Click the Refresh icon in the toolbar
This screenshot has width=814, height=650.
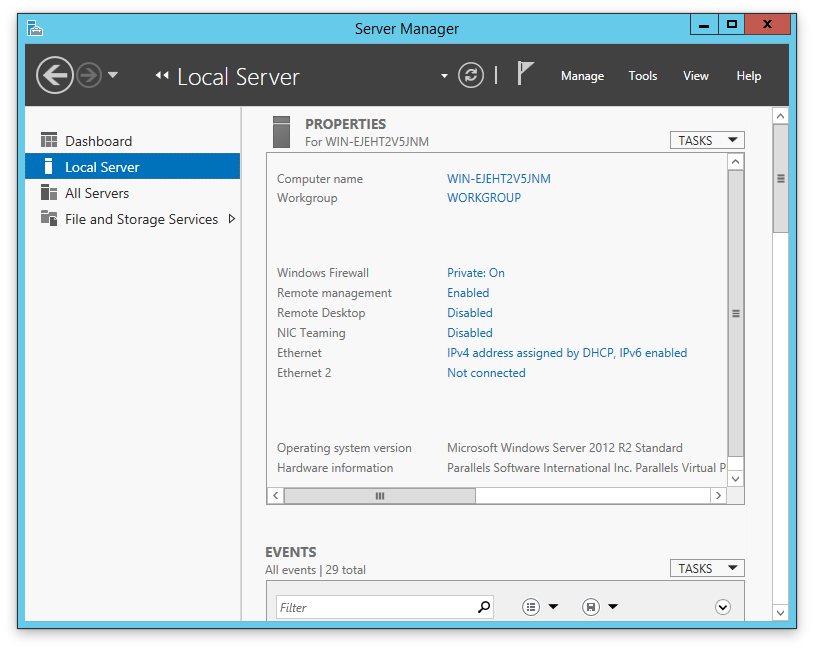pos(470,75)
